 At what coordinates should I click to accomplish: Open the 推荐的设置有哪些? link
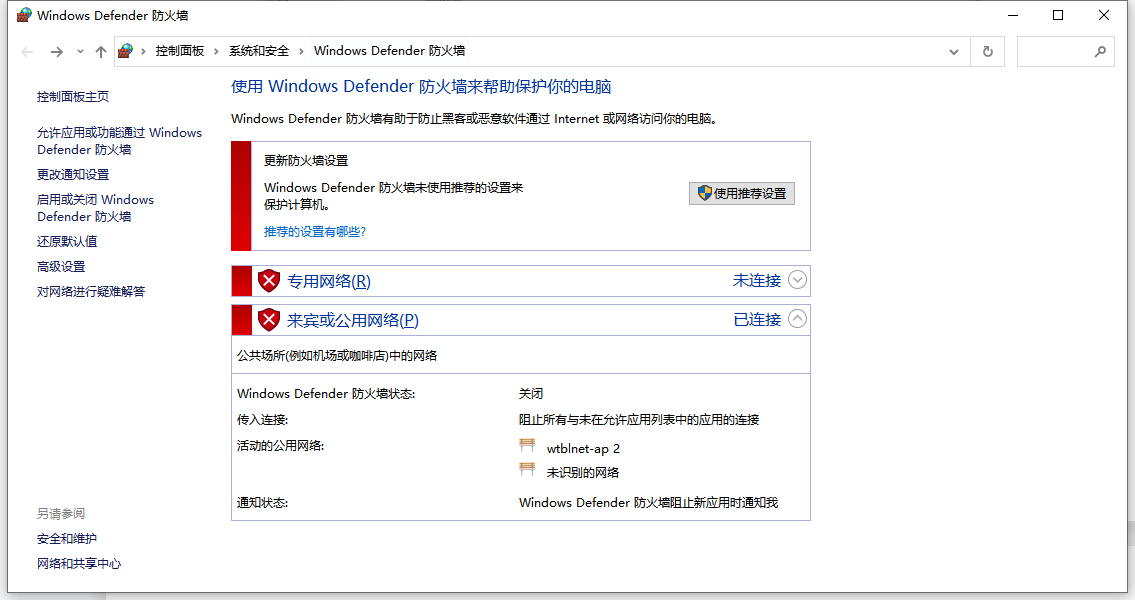[315, 231]
